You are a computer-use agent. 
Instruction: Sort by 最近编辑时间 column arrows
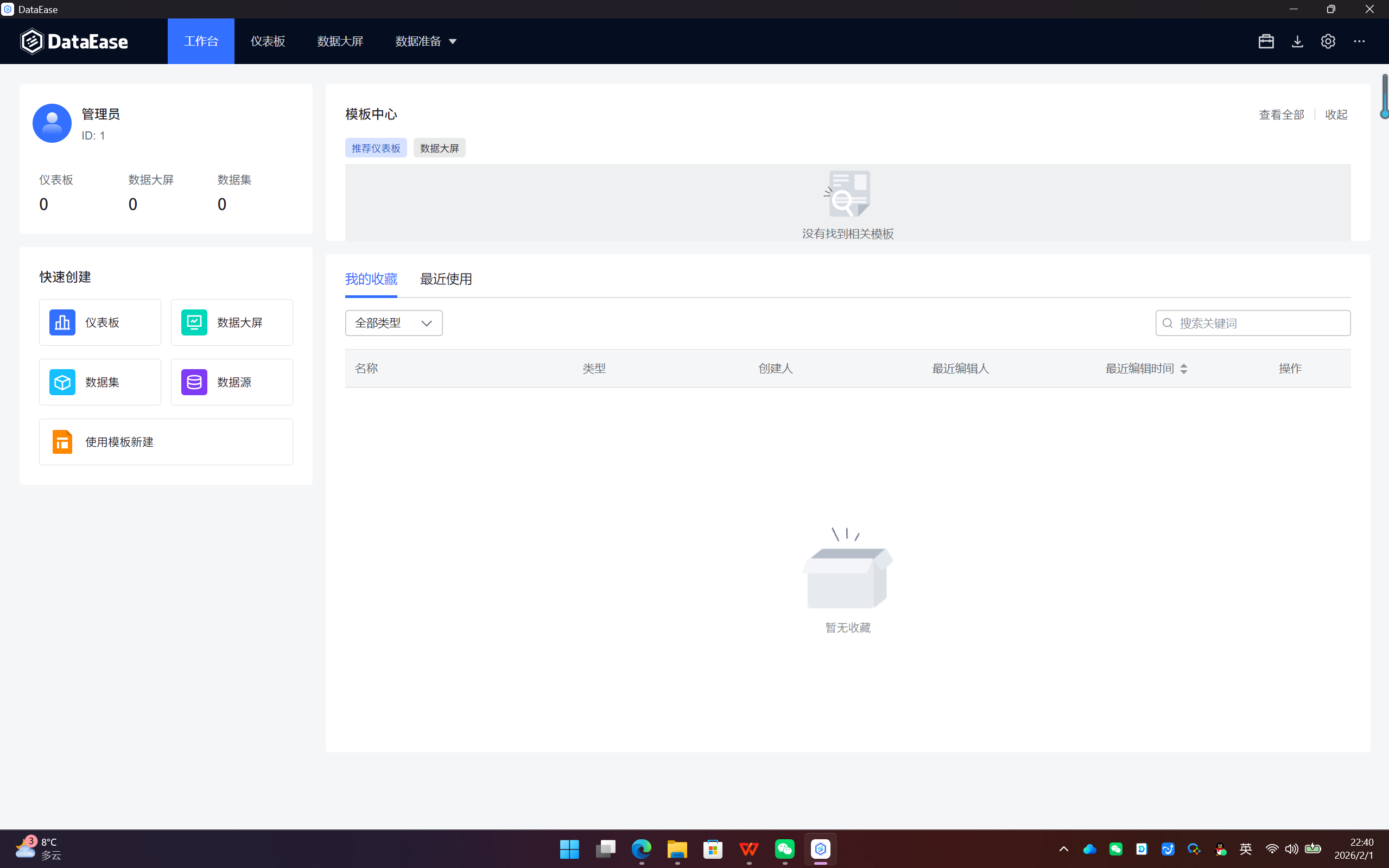click(1183, 369)
